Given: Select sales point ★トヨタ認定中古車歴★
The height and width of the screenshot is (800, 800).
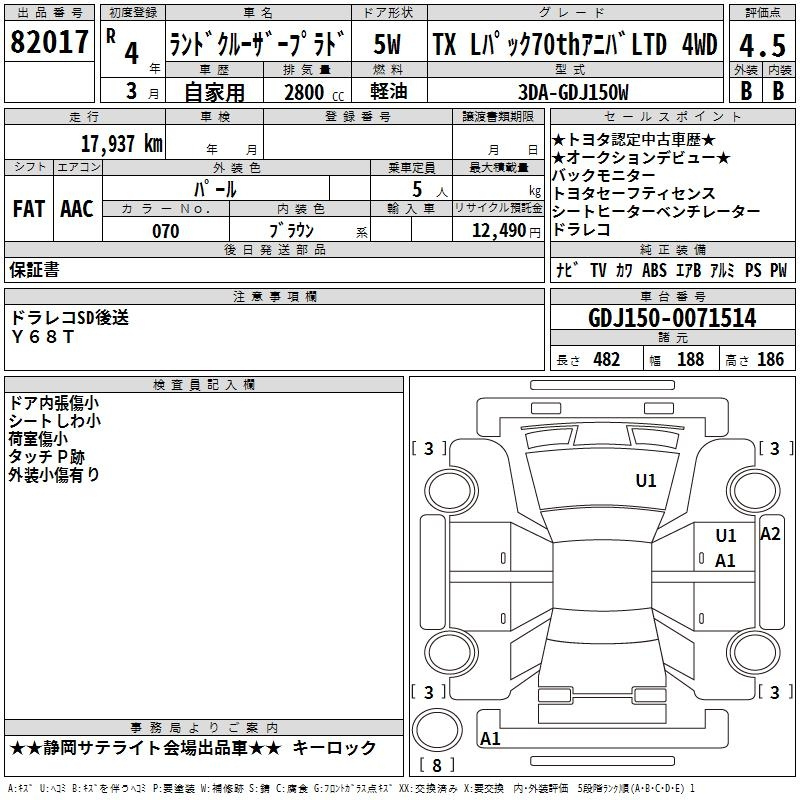Looking at the screenshot, I should pyautogui.click(x=634, y=140).
